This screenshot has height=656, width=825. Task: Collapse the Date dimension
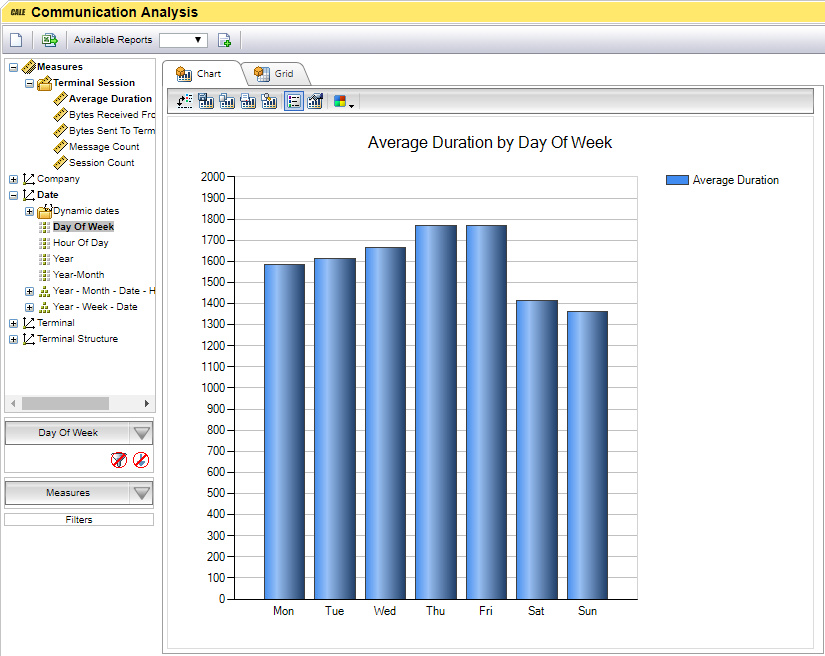[x=14, y=195]
